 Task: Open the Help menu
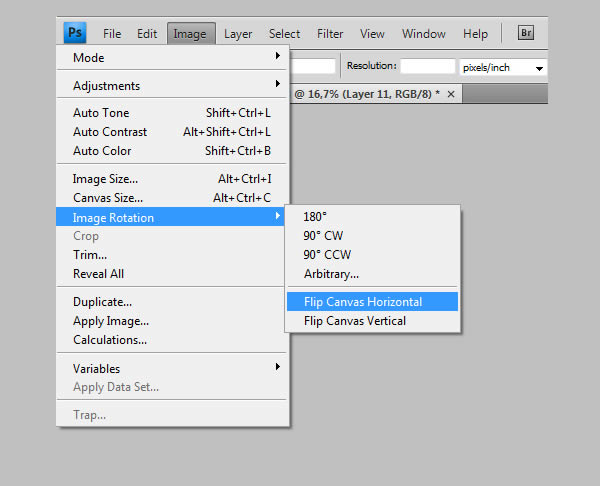click(x=475, y=34)
